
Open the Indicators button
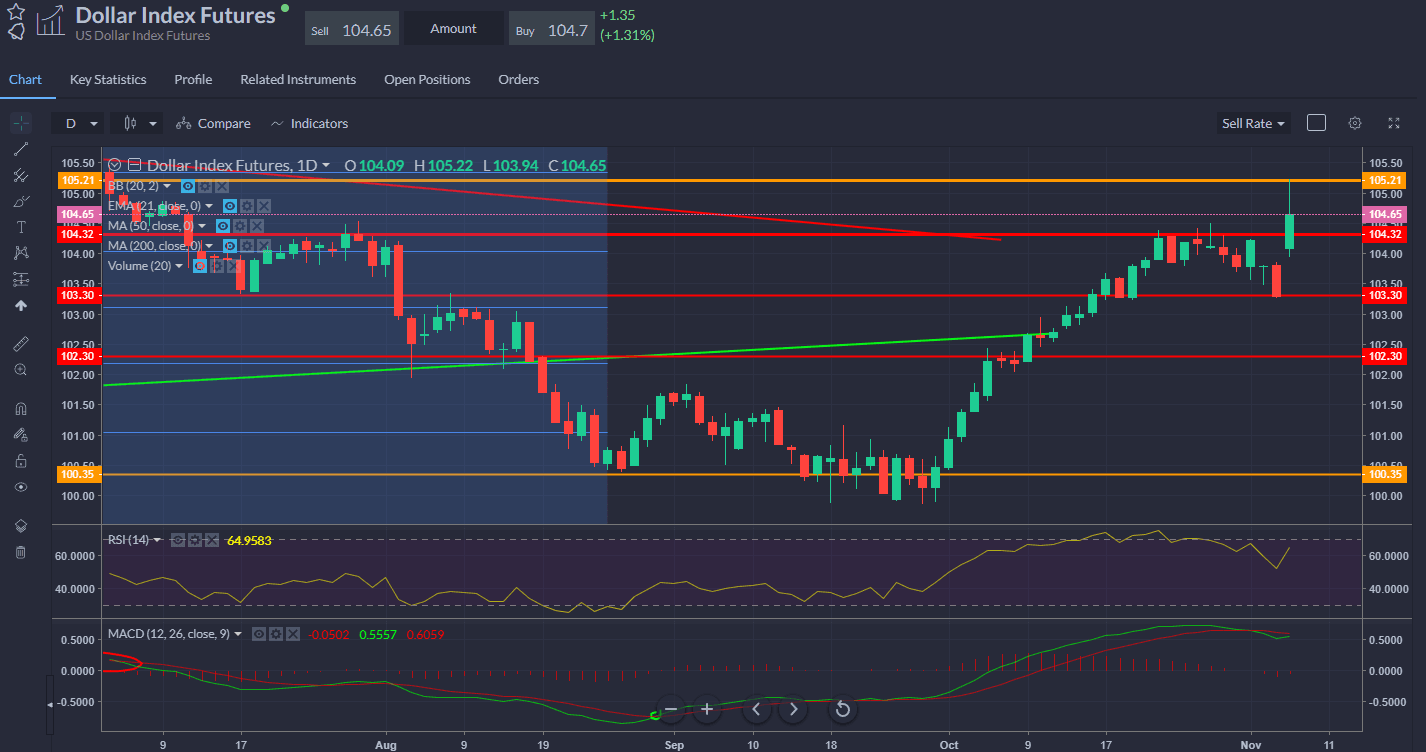[x=309, y=123]
